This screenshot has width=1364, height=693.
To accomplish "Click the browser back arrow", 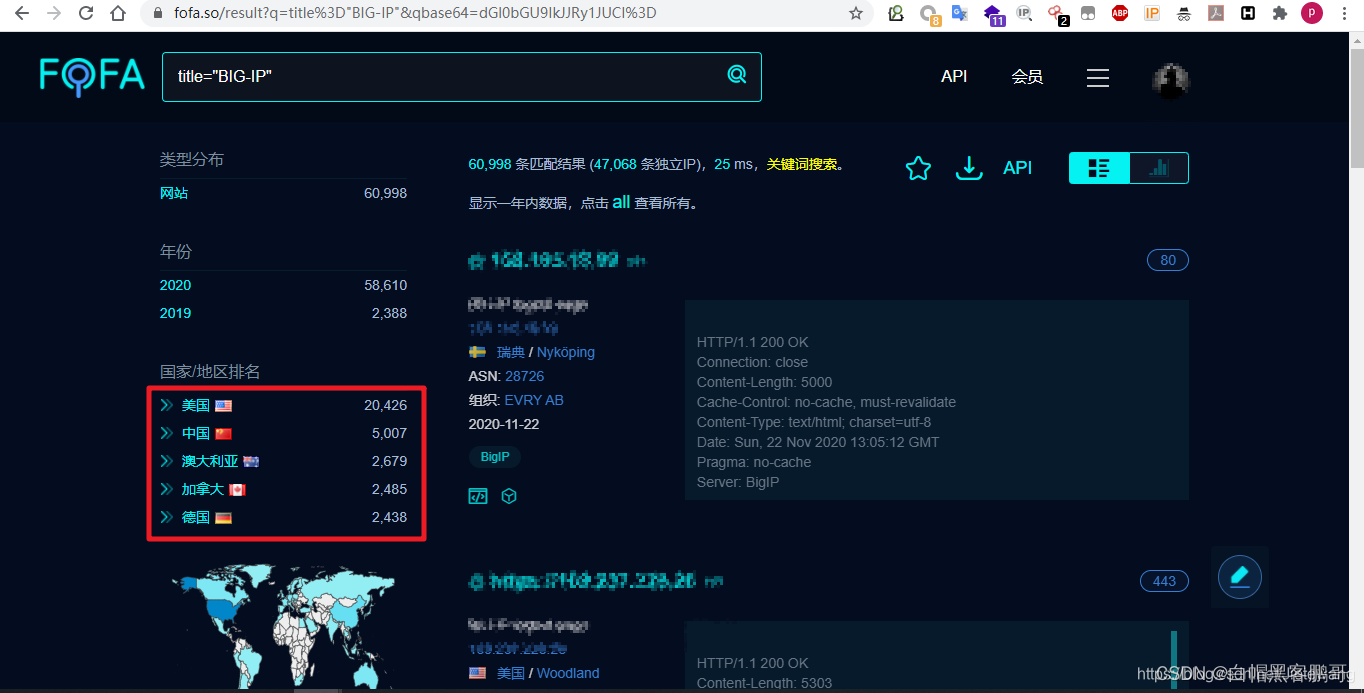I will (x=20, y=13).
